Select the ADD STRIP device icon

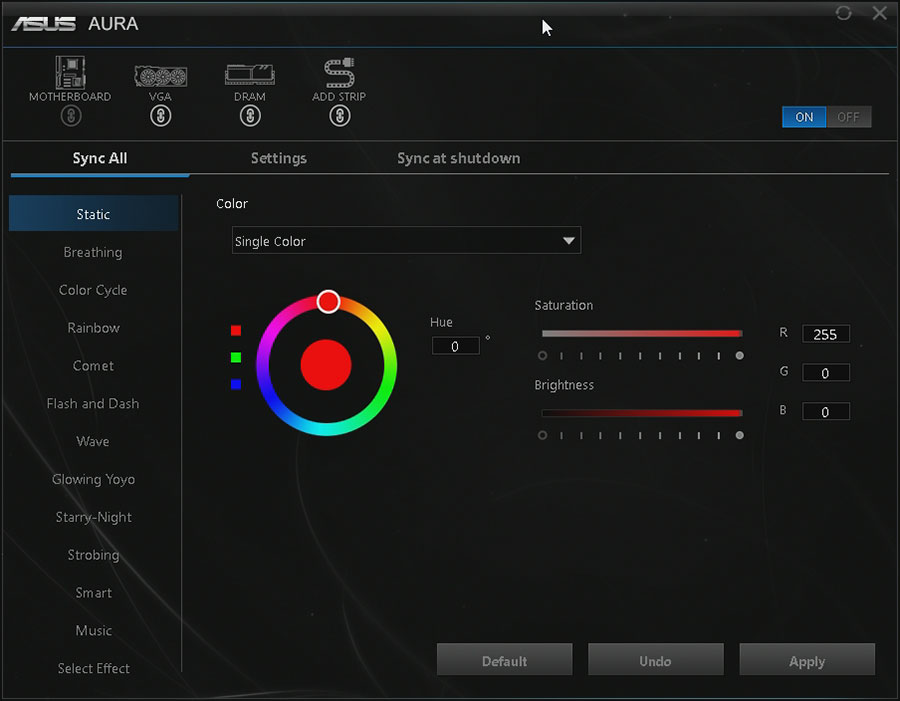pyautogui.click(x=339, y=73)
